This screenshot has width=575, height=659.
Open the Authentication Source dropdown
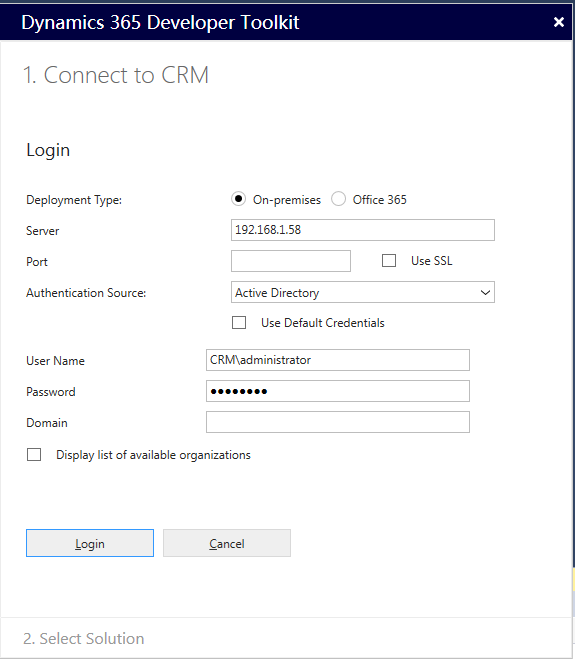[x=363, y=292]
